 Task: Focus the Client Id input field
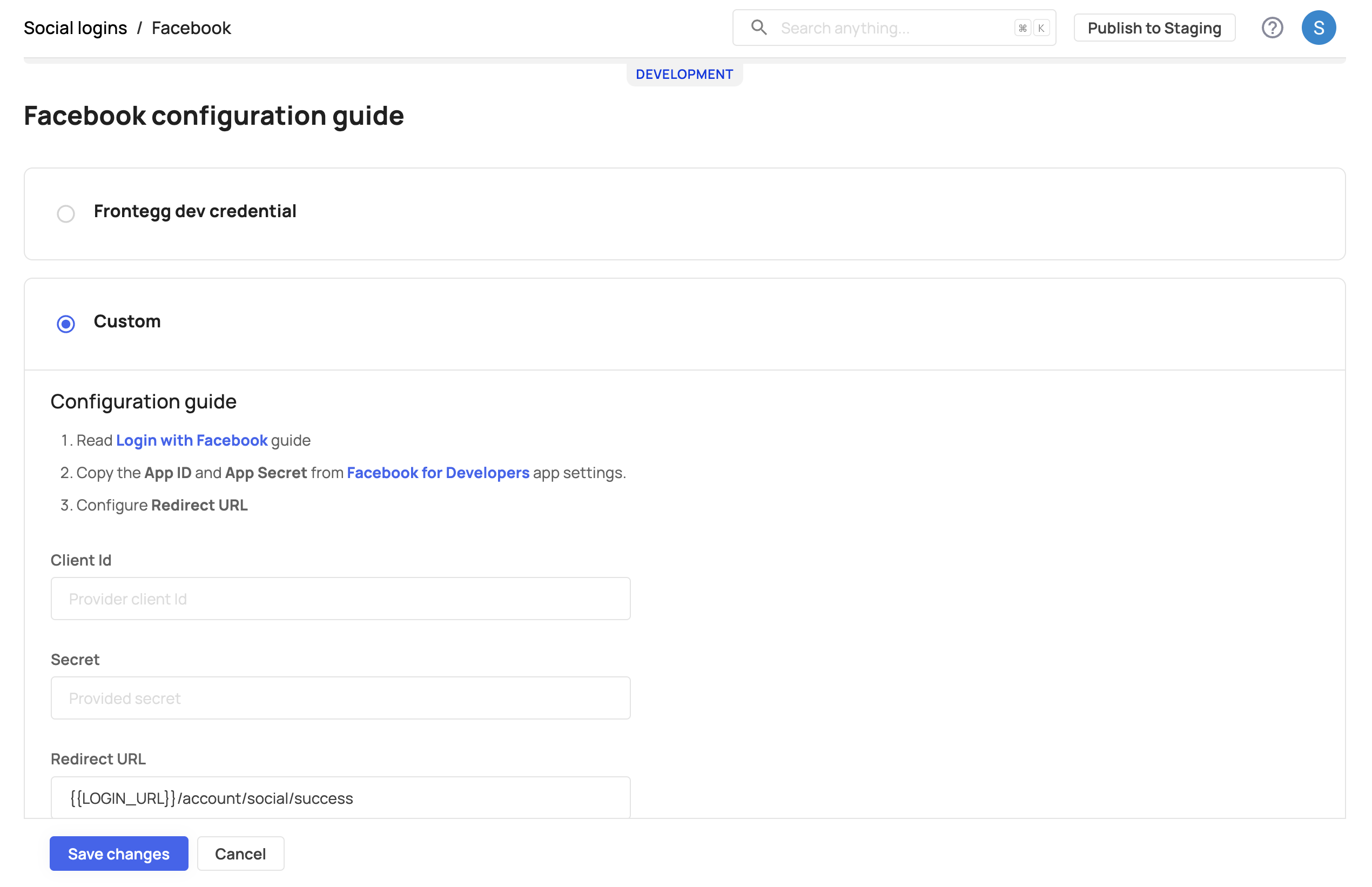point(340,599)
